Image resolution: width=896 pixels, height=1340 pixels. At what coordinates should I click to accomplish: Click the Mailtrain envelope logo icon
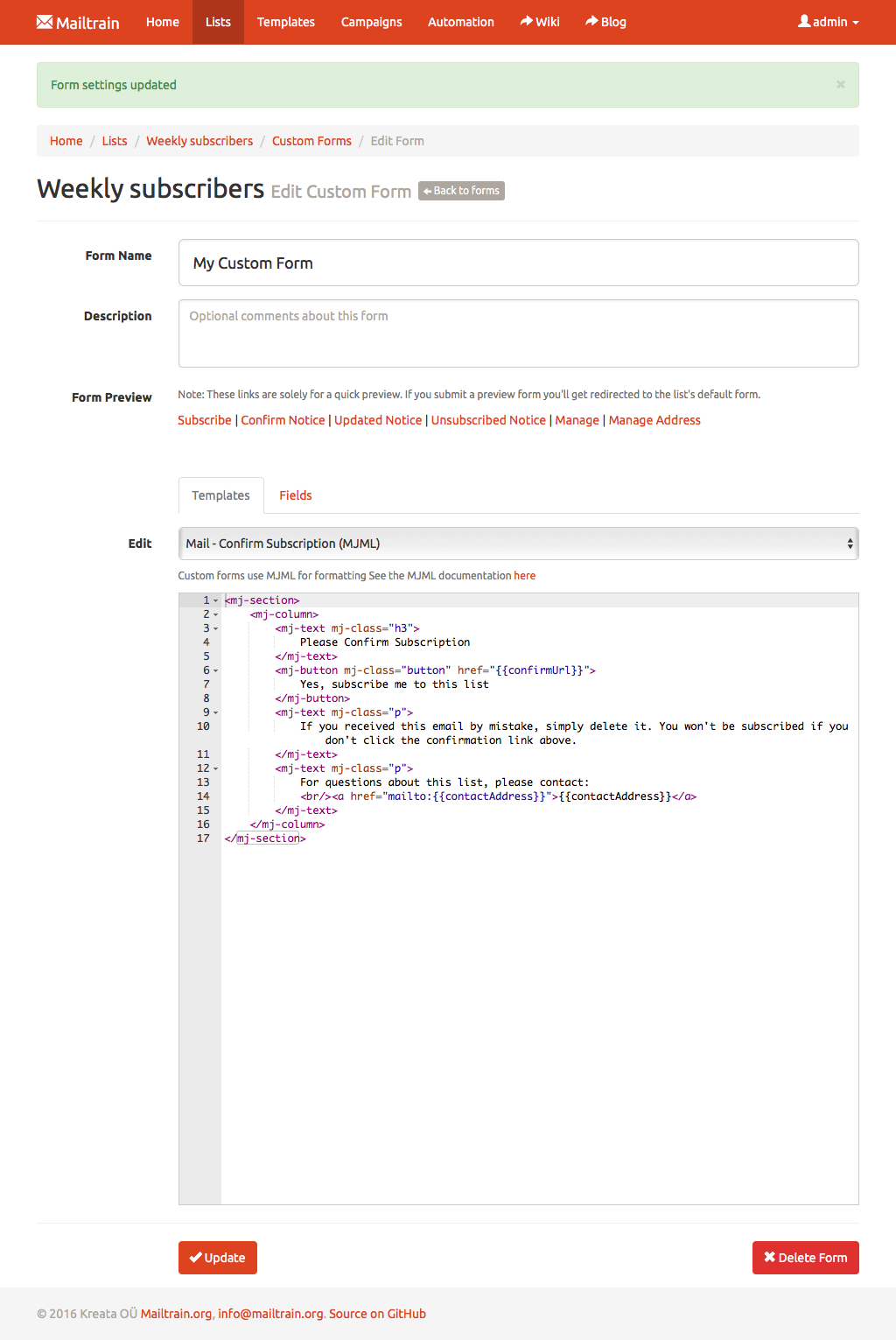pyautogui.click(x=45, y=22)
